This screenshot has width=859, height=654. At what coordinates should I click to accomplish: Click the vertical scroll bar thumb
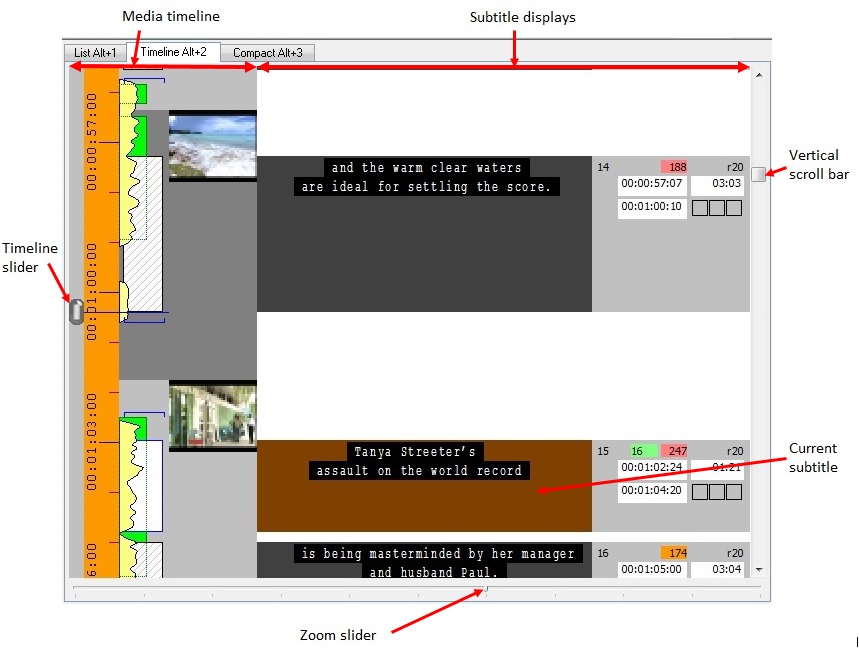click(x=758, y=175)
